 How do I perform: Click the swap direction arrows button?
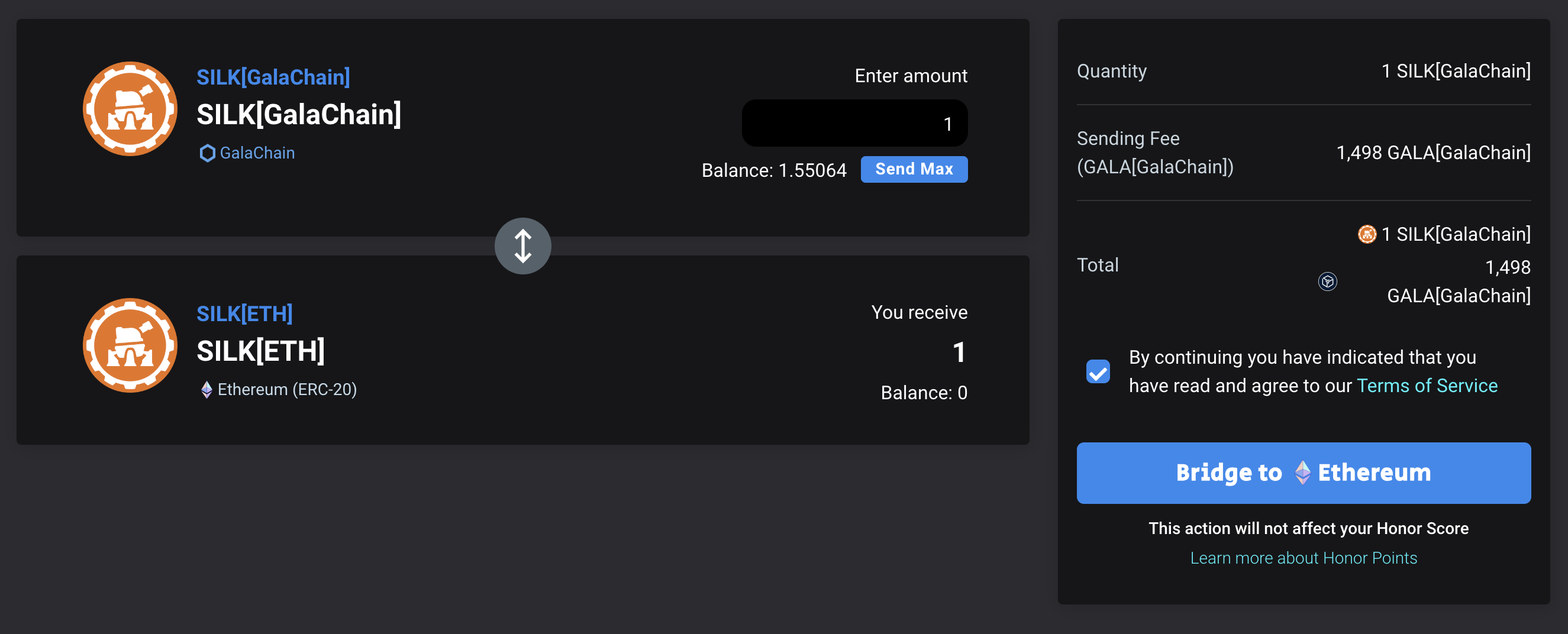click(x=523, y=246)
